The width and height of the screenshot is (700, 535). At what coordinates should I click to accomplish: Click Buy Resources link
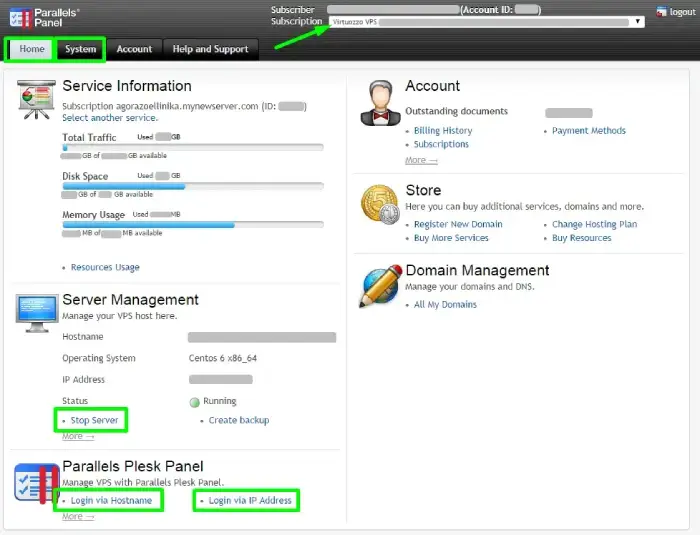581,238
